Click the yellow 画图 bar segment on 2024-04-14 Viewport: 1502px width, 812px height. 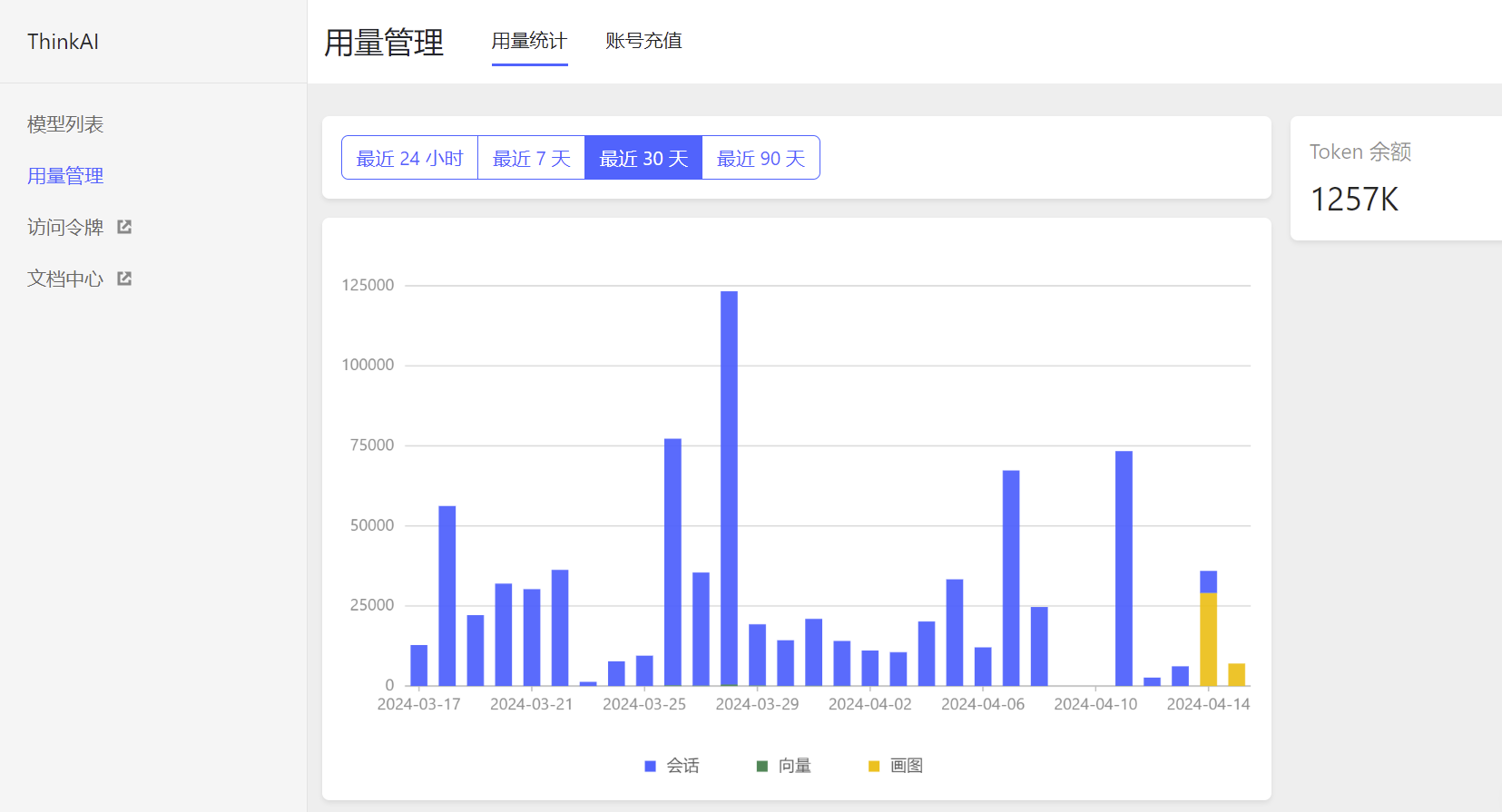pyautogui.click(x=1208, y=639)
